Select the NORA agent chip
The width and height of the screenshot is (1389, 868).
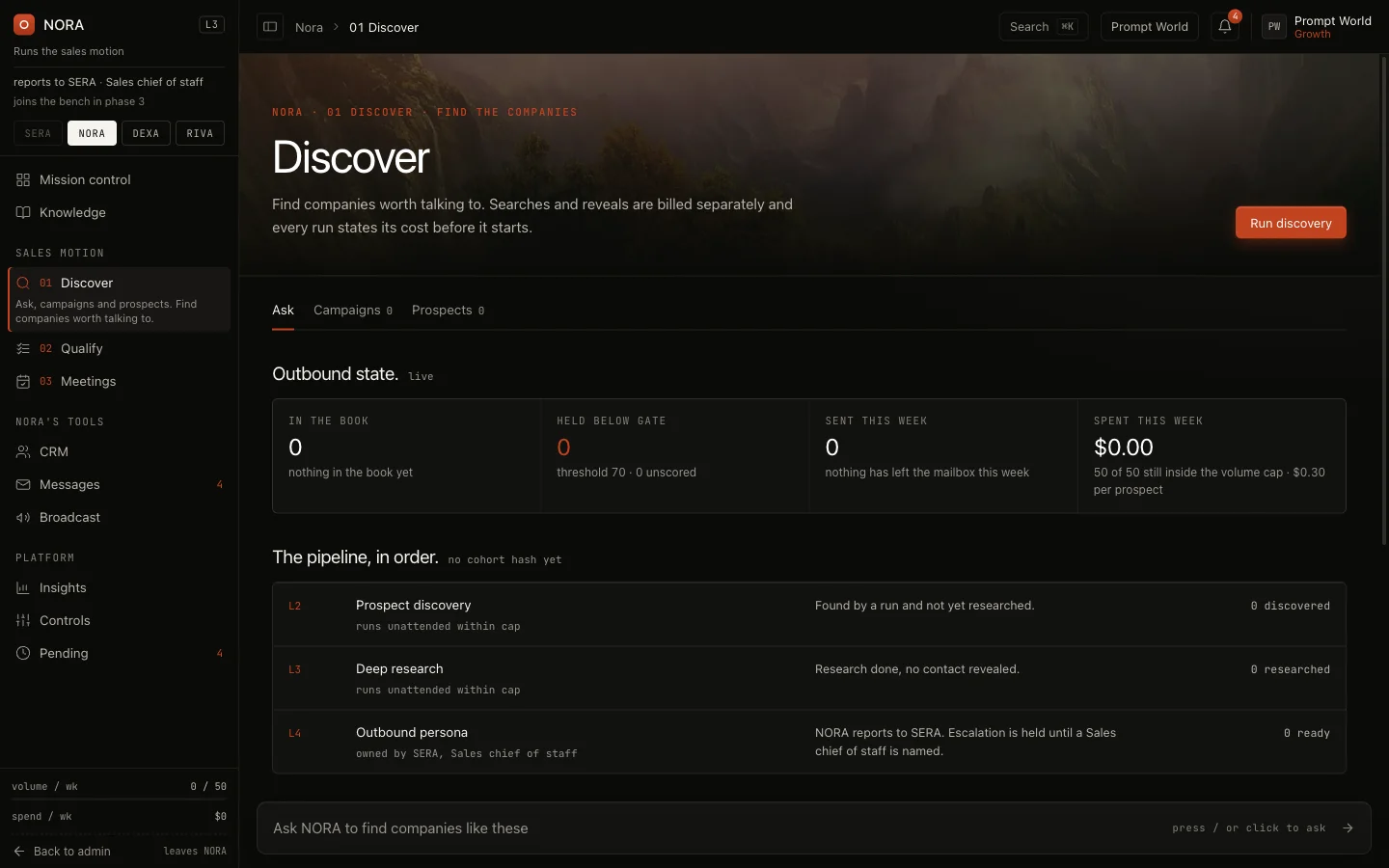coord(92,133)
